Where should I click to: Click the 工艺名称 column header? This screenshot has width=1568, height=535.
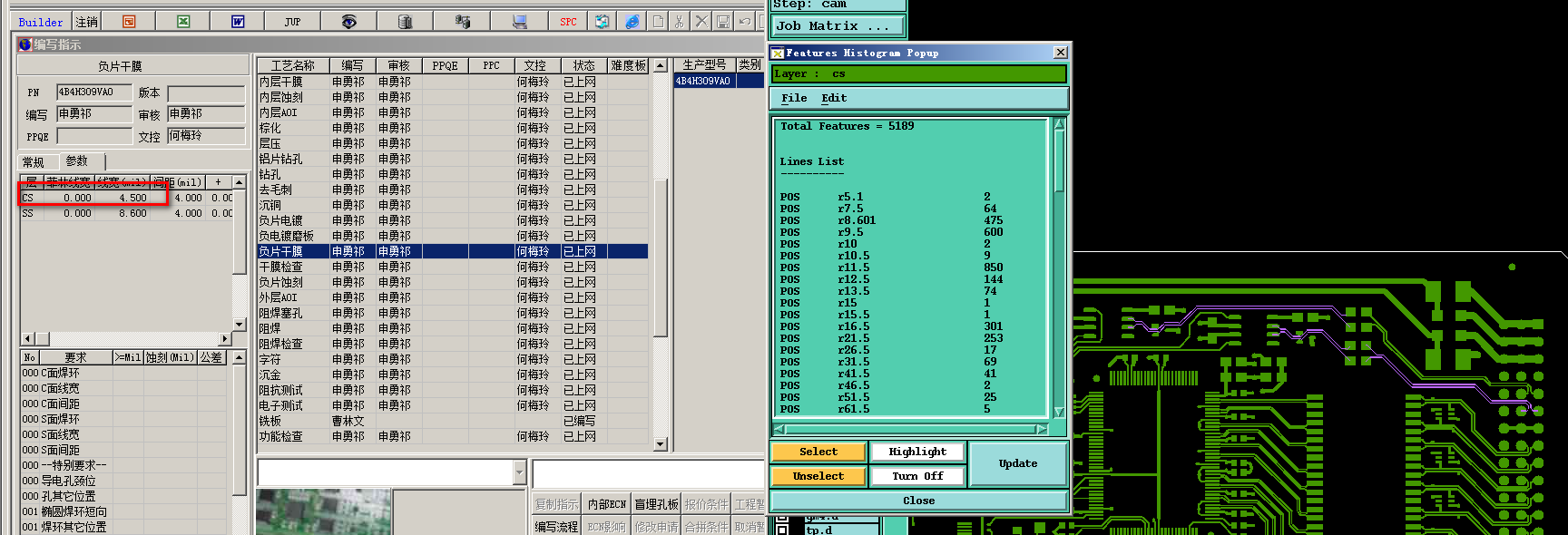pyautogui.click(x=293, y=65)
